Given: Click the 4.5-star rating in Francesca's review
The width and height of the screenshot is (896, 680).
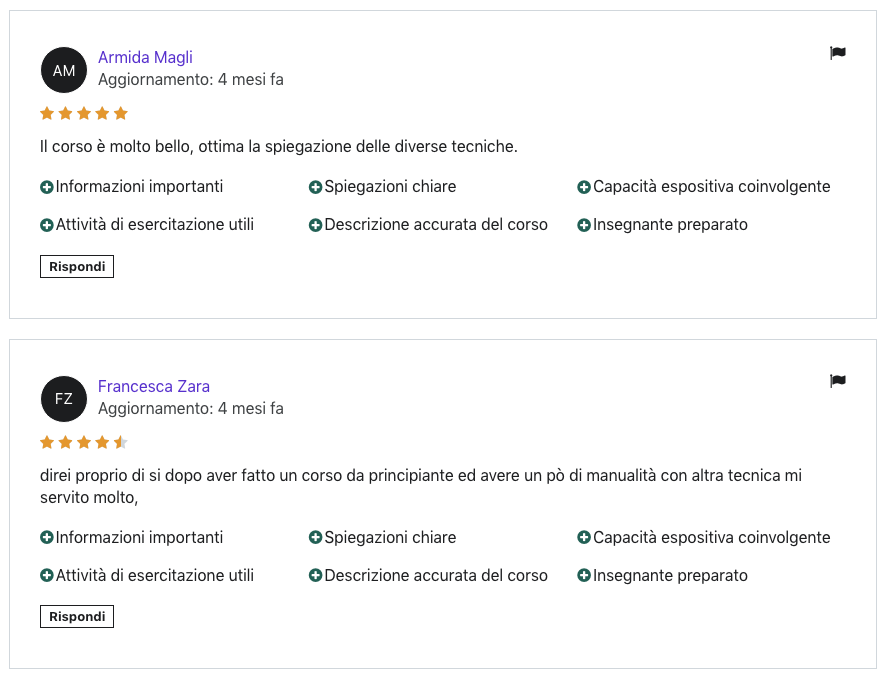Looking at the screenshot, I should pyautogui.click(x=84, y=442).
